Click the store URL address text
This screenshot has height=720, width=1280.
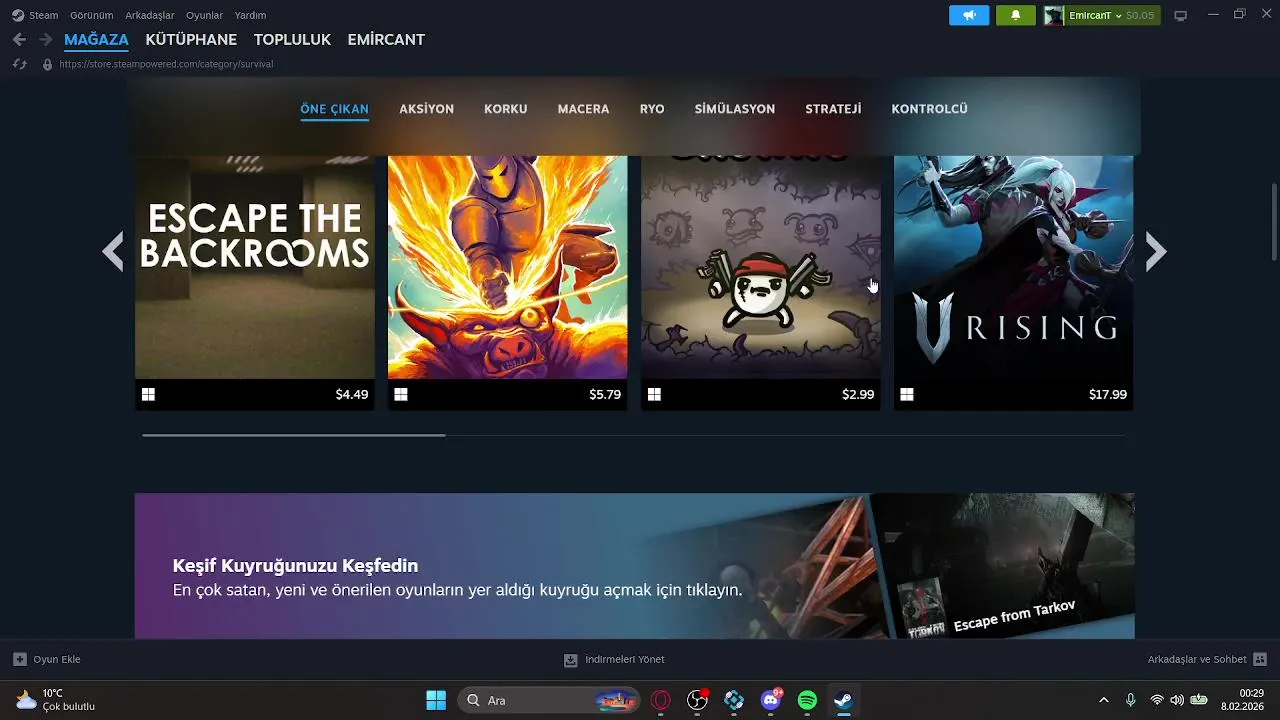166,64
